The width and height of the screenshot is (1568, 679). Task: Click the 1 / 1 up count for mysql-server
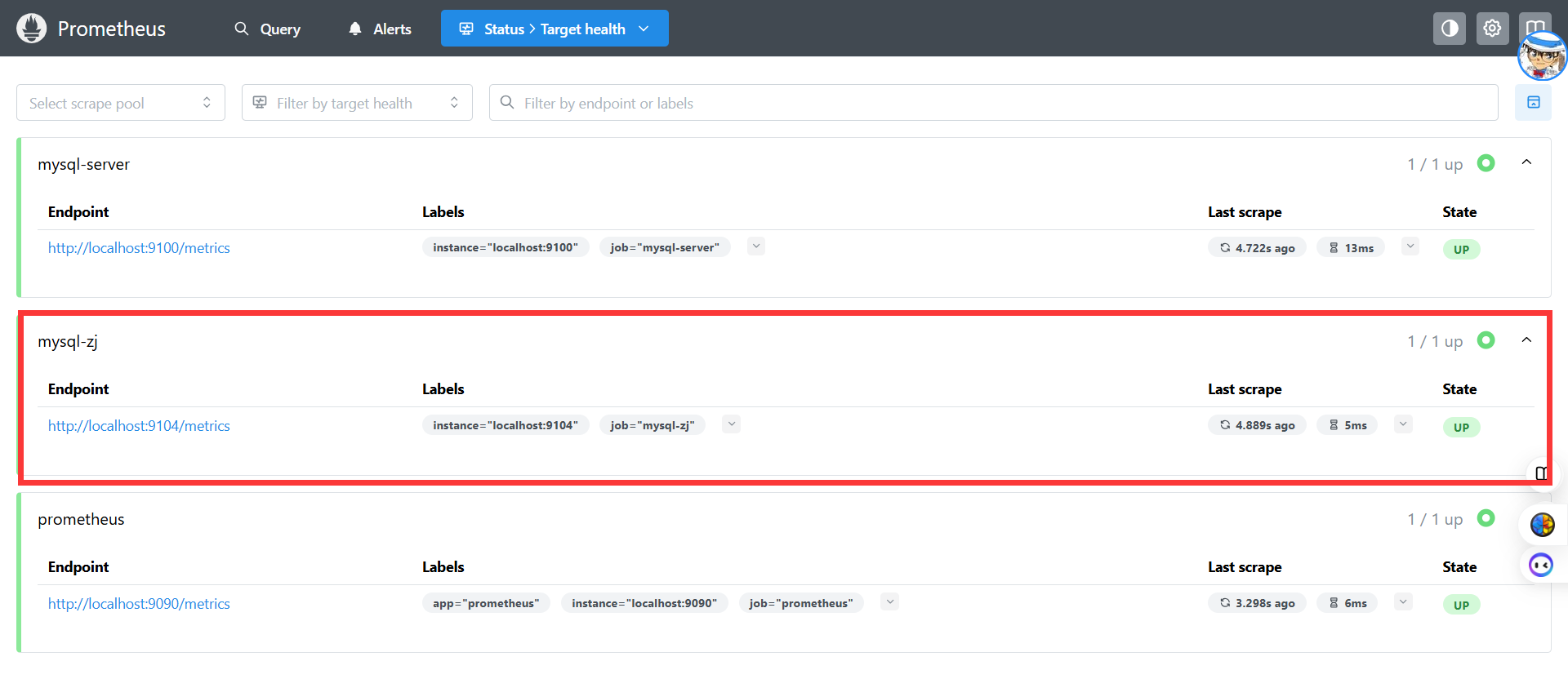(x=1435, y=164)
